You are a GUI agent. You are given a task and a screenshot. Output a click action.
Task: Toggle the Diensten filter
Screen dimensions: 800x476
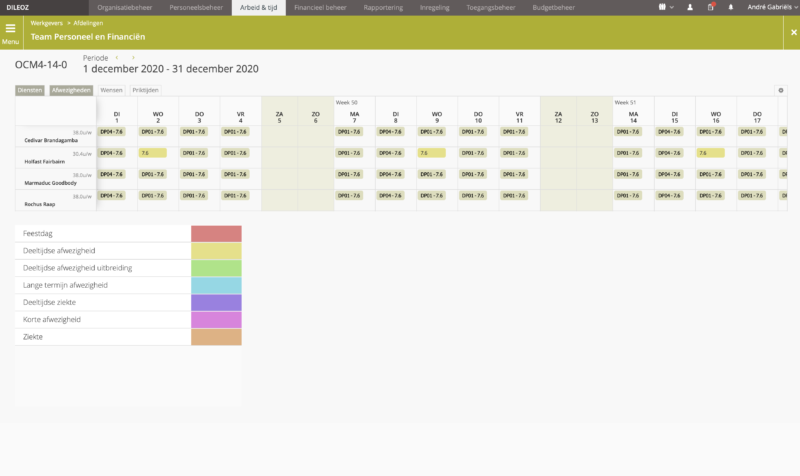point(30,90)
